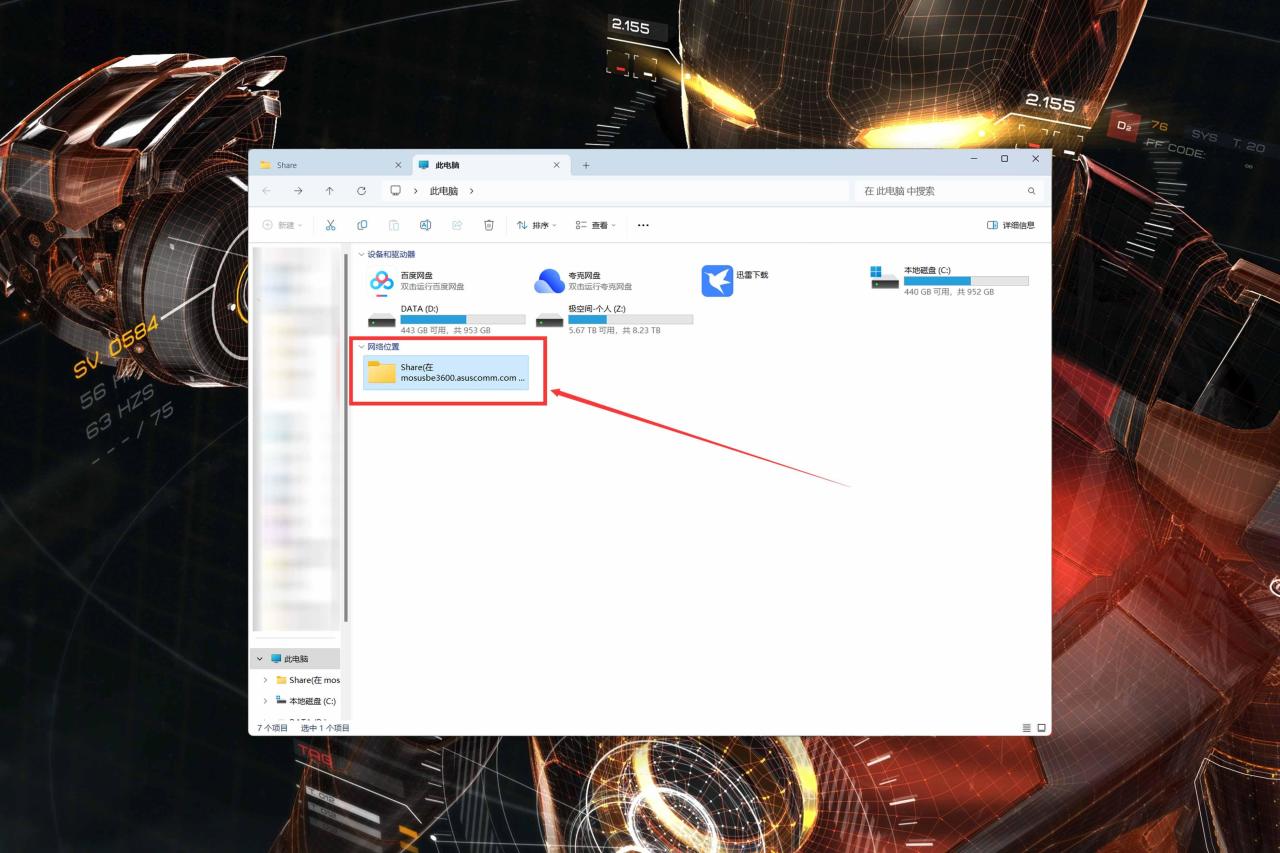Go up one folder level
This screenshot has width=1280, height=853.
329,191
